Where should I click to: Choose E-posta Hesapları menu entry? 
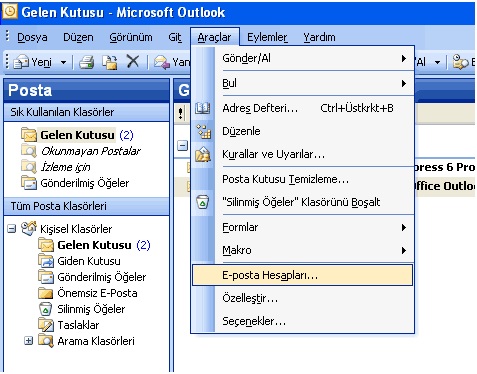(303, 275)
